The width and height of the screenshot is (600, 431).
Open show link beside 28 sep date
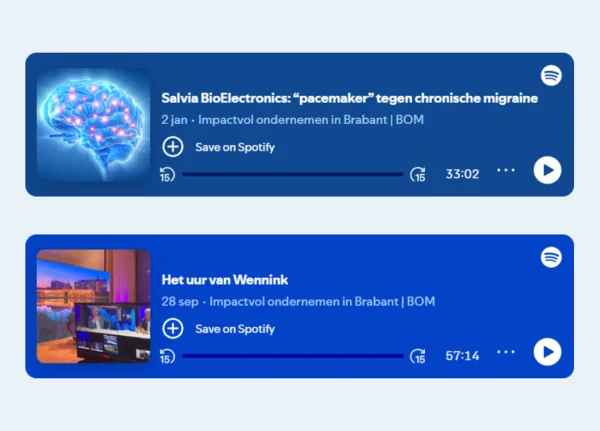322,302
